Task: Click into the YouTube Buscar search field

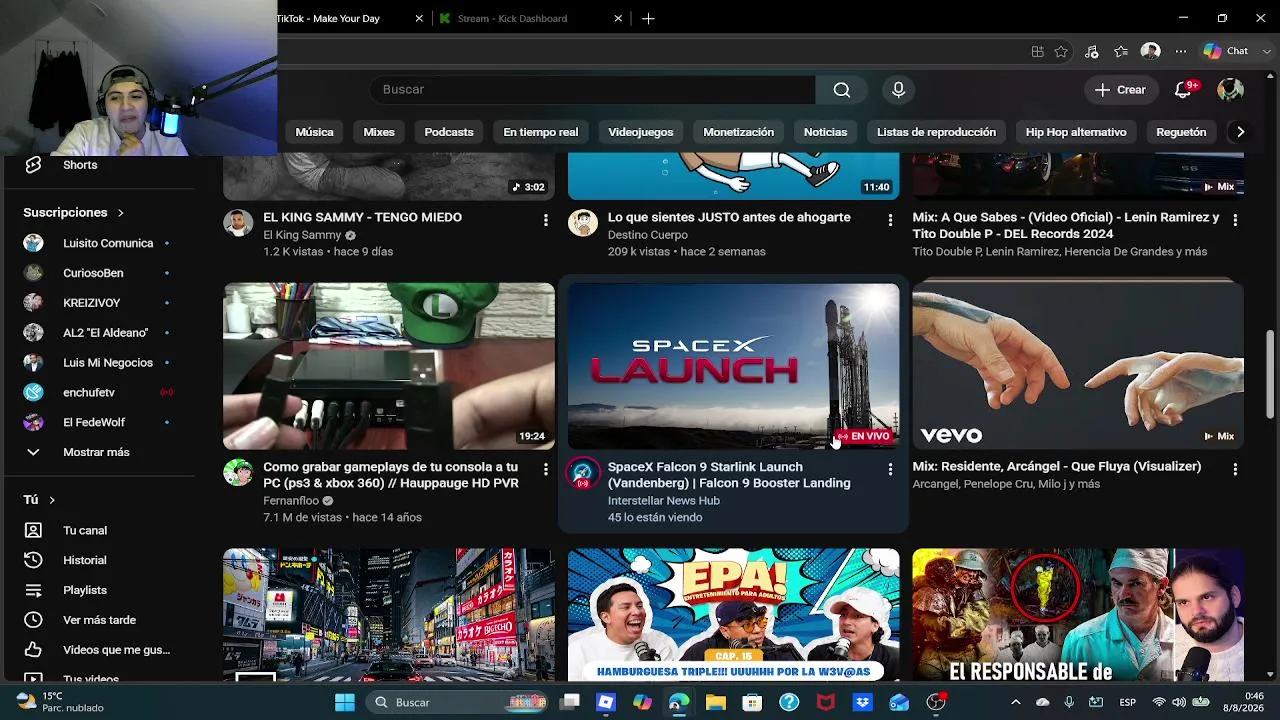Action: click(x=592, y=90)
